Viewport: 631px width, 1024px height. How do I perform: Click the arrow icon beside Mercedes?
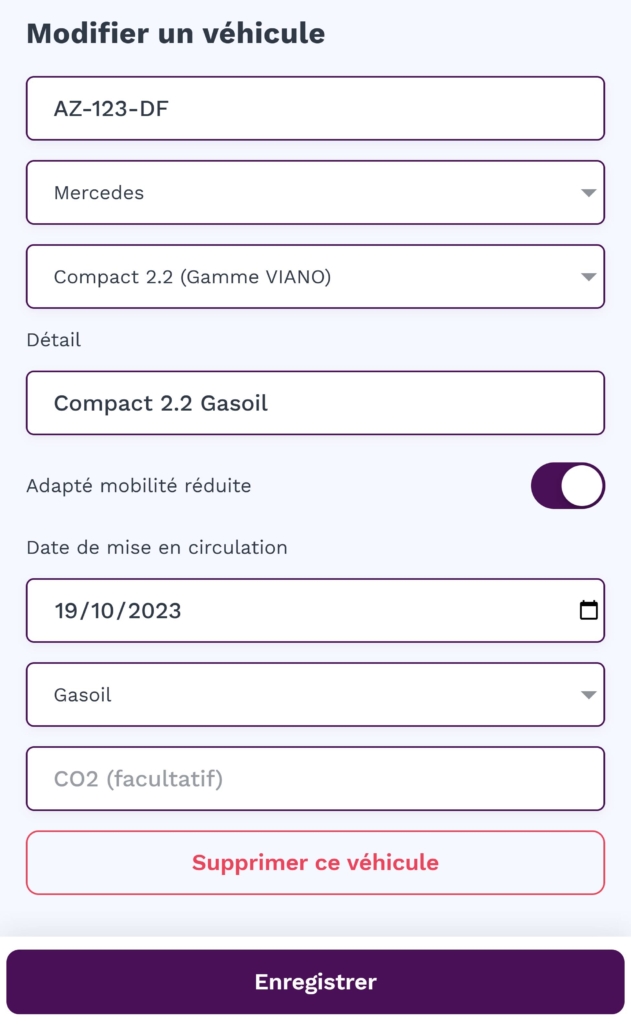point(589,193)
